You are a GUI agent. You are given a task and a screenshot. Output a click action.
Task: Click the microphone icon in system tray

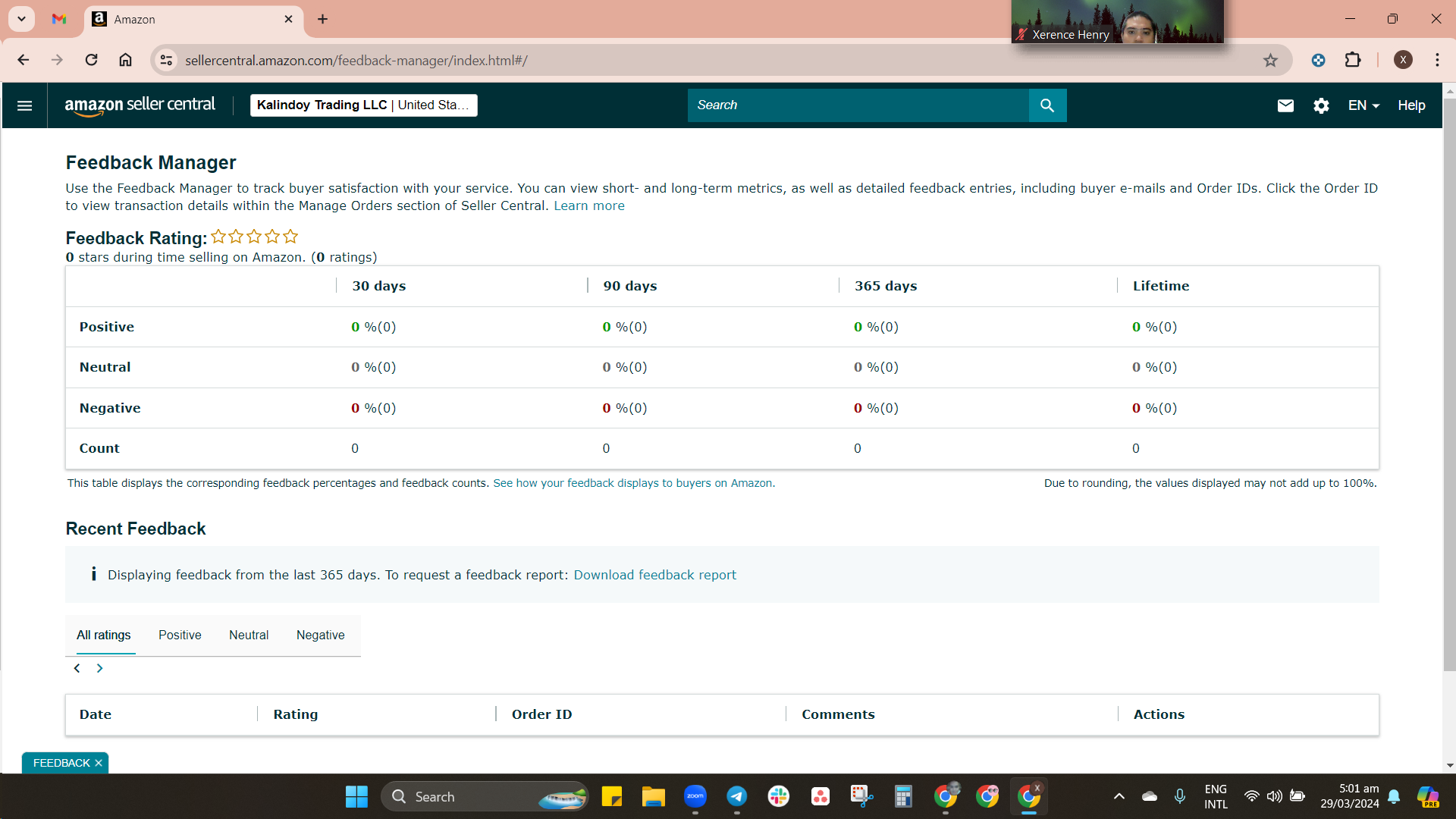click(x=1180, y=796)
